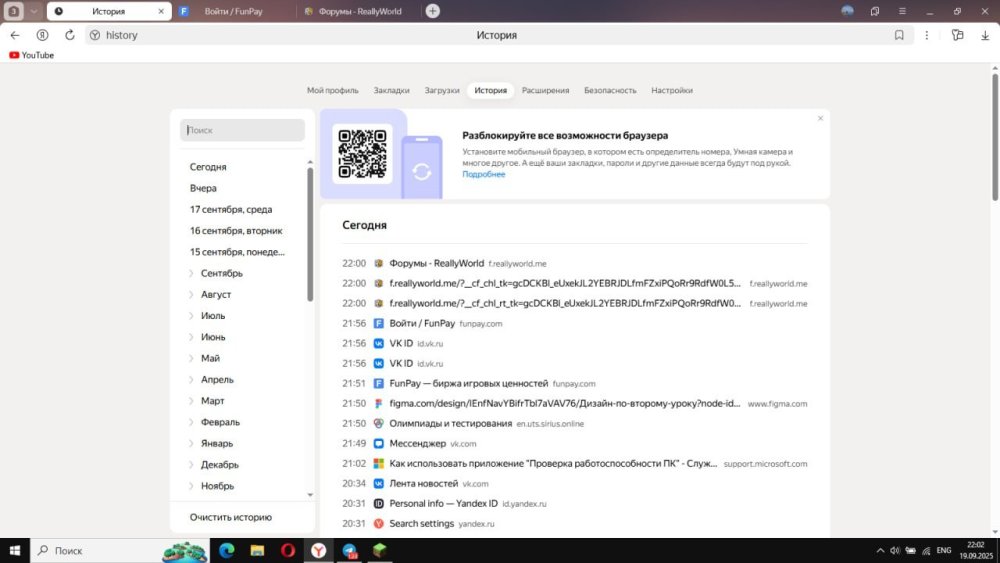
Task: Switch to the Войти / FunPay tab
Action: point(233,11)
